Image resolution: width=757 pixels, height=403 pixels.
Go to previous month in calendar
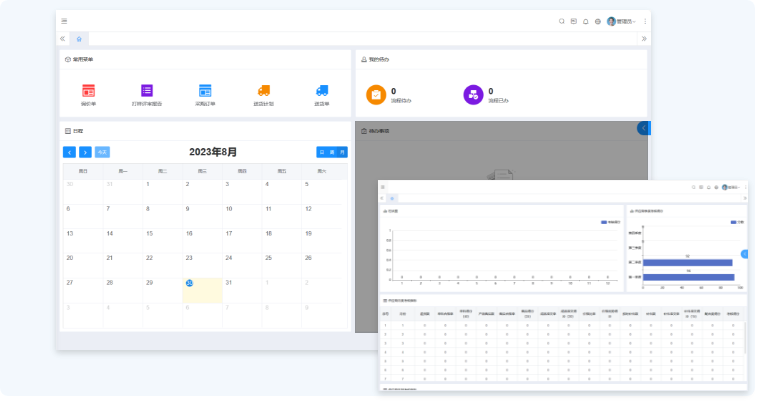pyautogui.click(x=69, y=152)
